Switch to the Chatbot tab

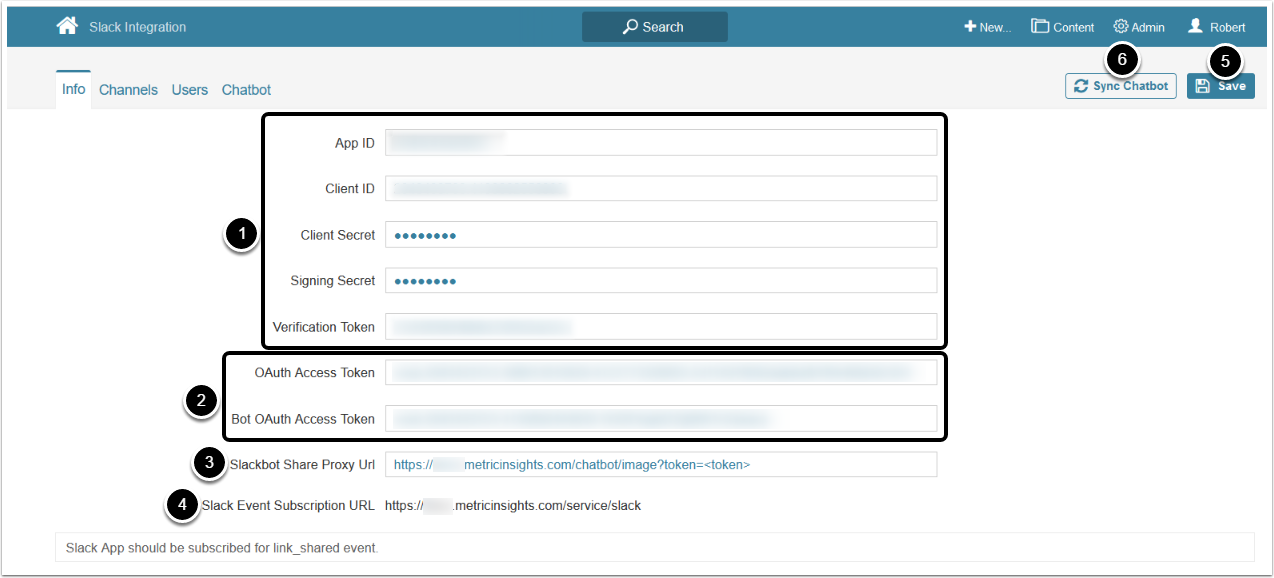[246, 90]
